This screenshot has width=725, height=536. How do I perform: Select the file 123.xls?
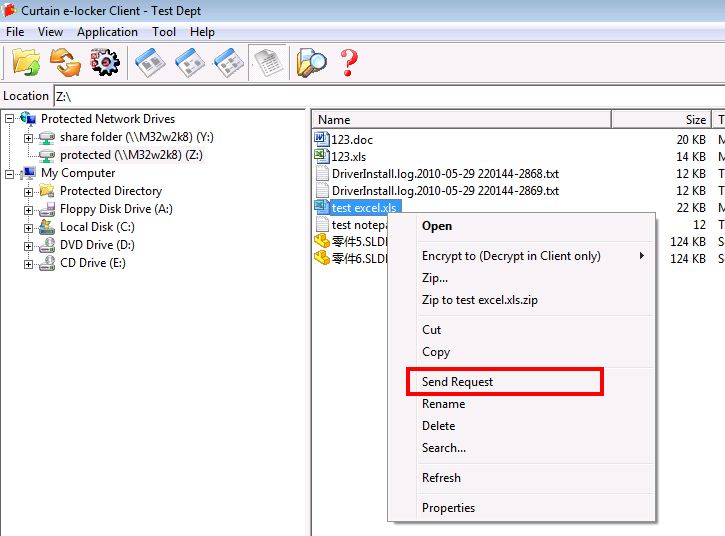(349, 156)
